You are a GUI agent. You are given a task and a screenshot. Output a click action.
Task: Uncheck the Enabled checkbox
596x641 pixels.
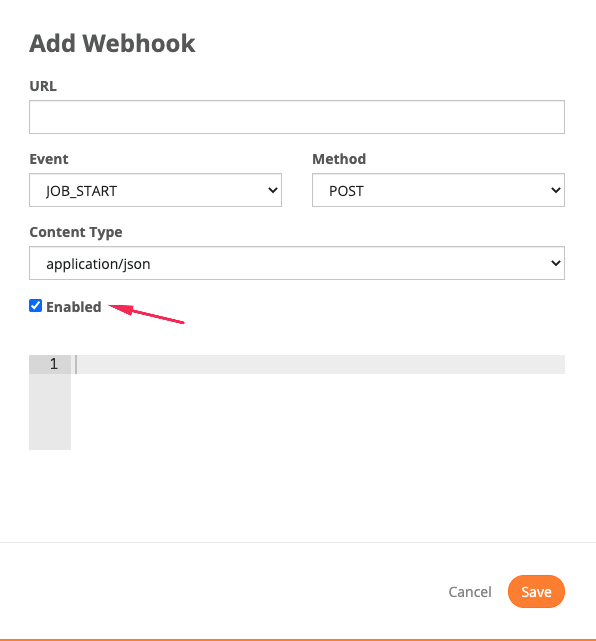tap(36, 305)
